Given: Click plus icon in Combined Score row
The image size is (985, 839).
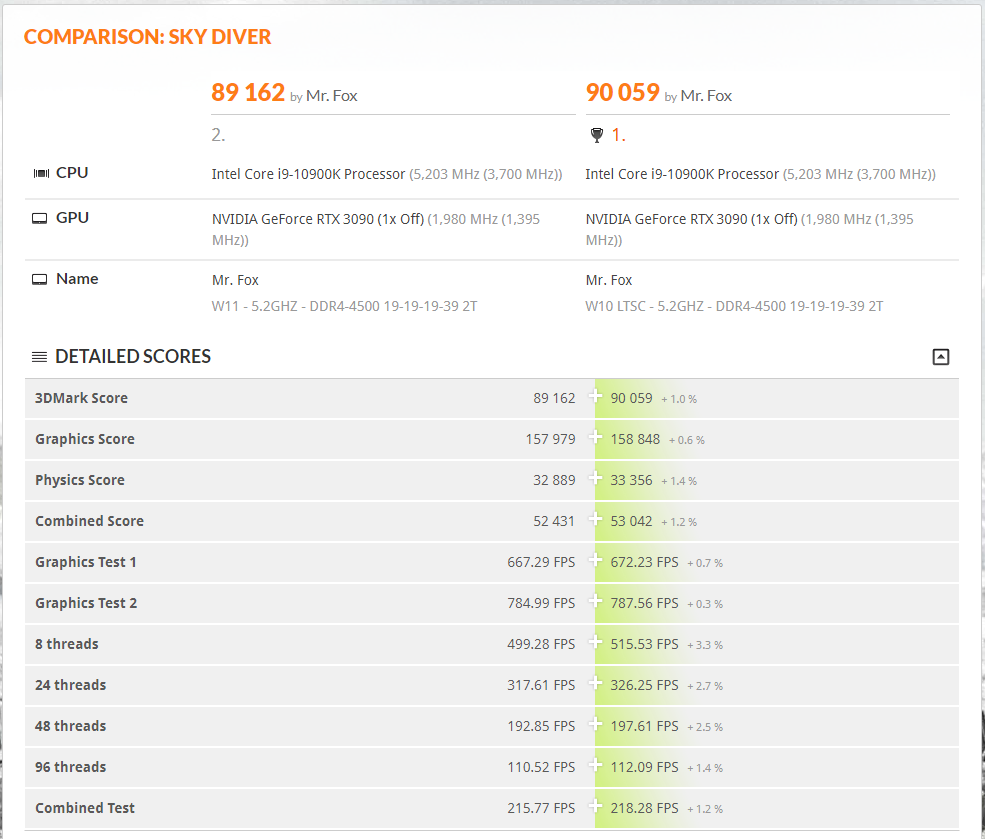Looking at the screenshot, I should 595,519.
